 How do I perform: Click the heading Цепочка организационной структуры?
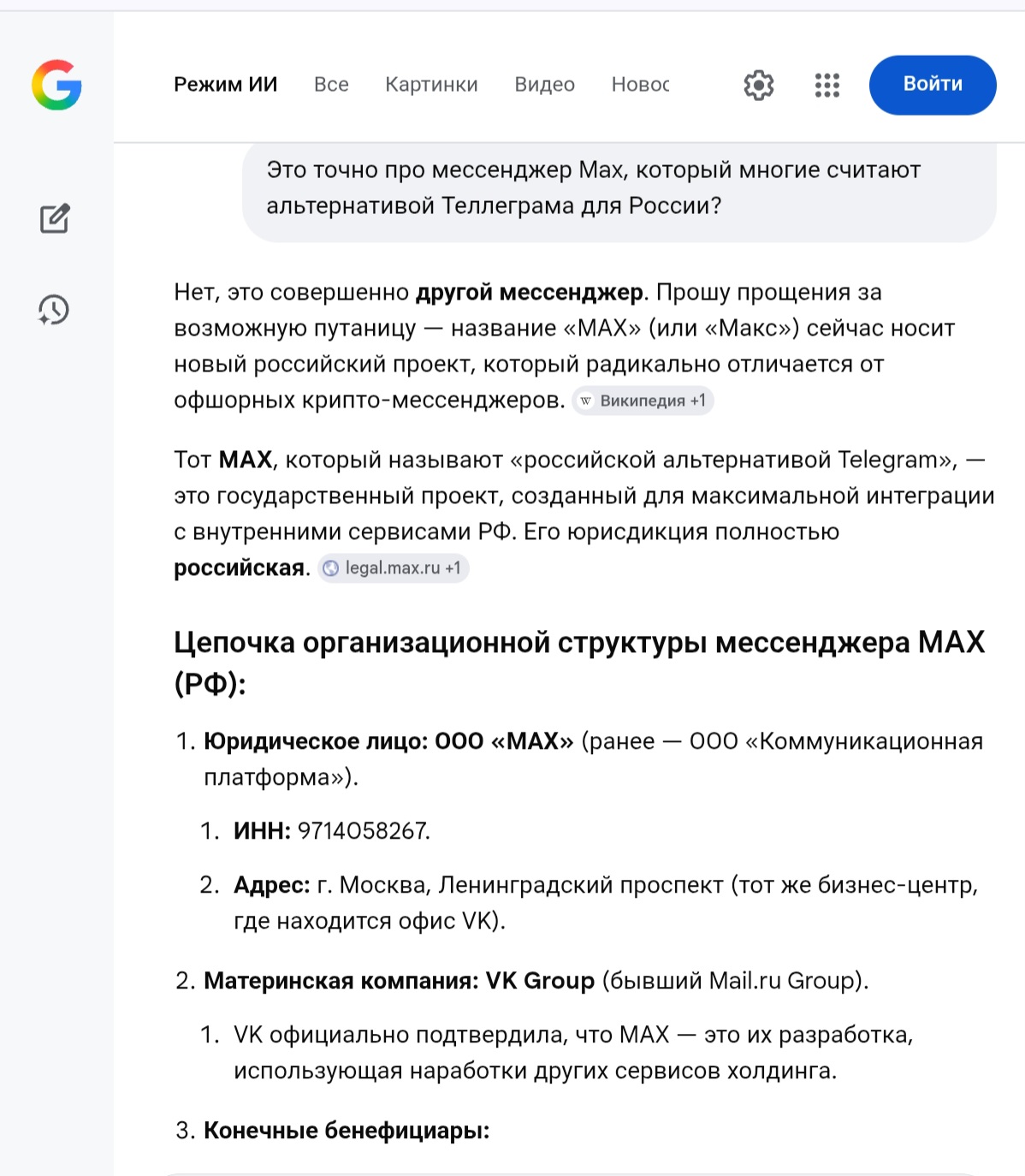(578, 662)
